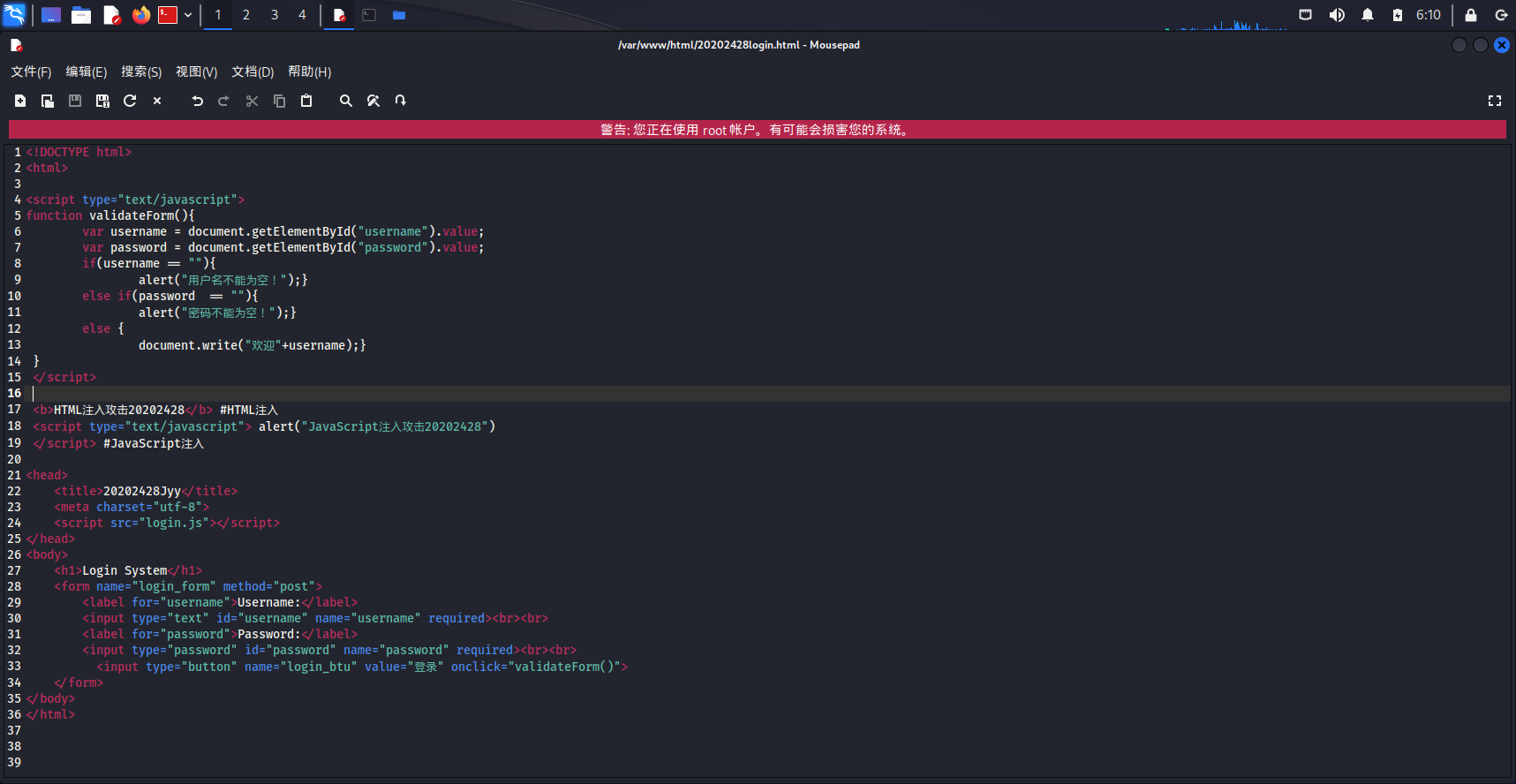Open the log out session icon
The width and height of the screenshot is (1516, 784).
(1501, 15)
